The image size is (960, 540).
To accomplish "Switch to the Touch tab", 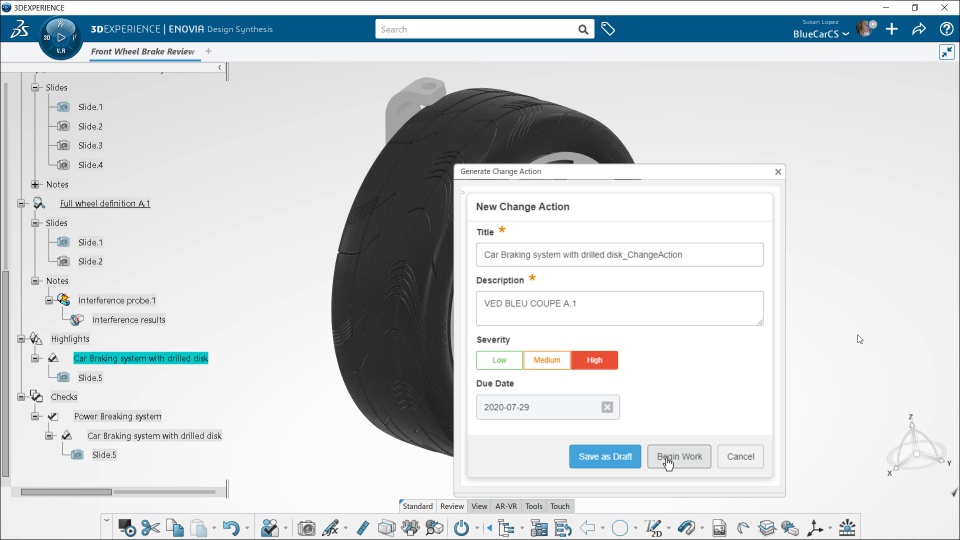I will click(560, 506).
